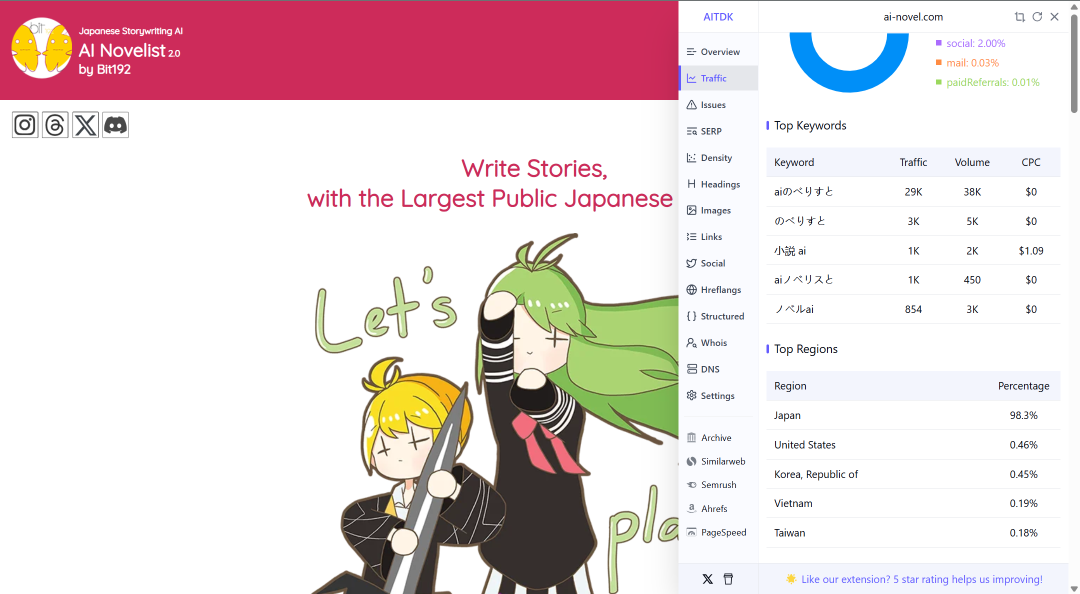
Task: Click the orange mail legend swatch
Action: point(938,63)
